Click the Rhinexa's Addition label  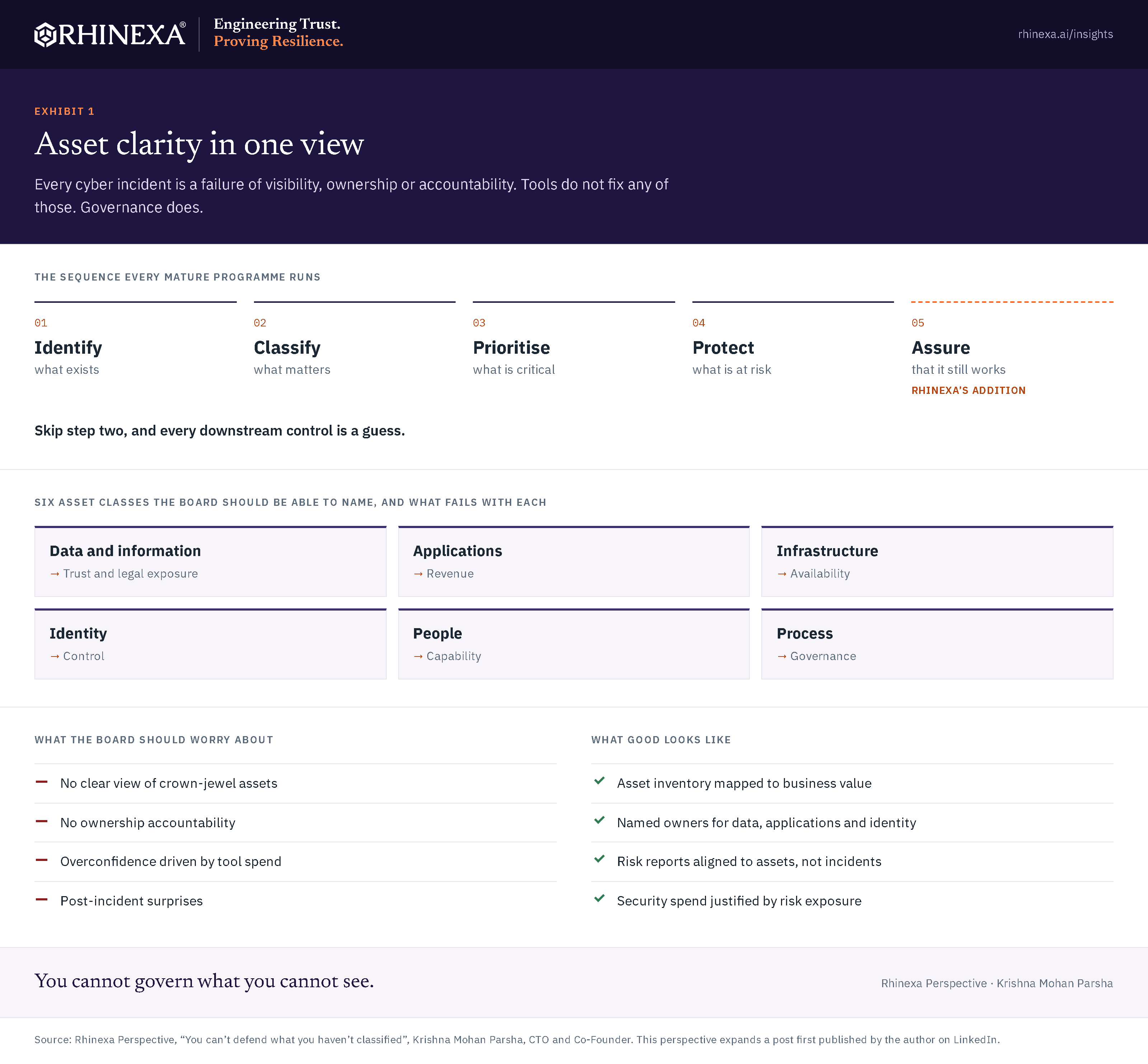tap(968, 390)
